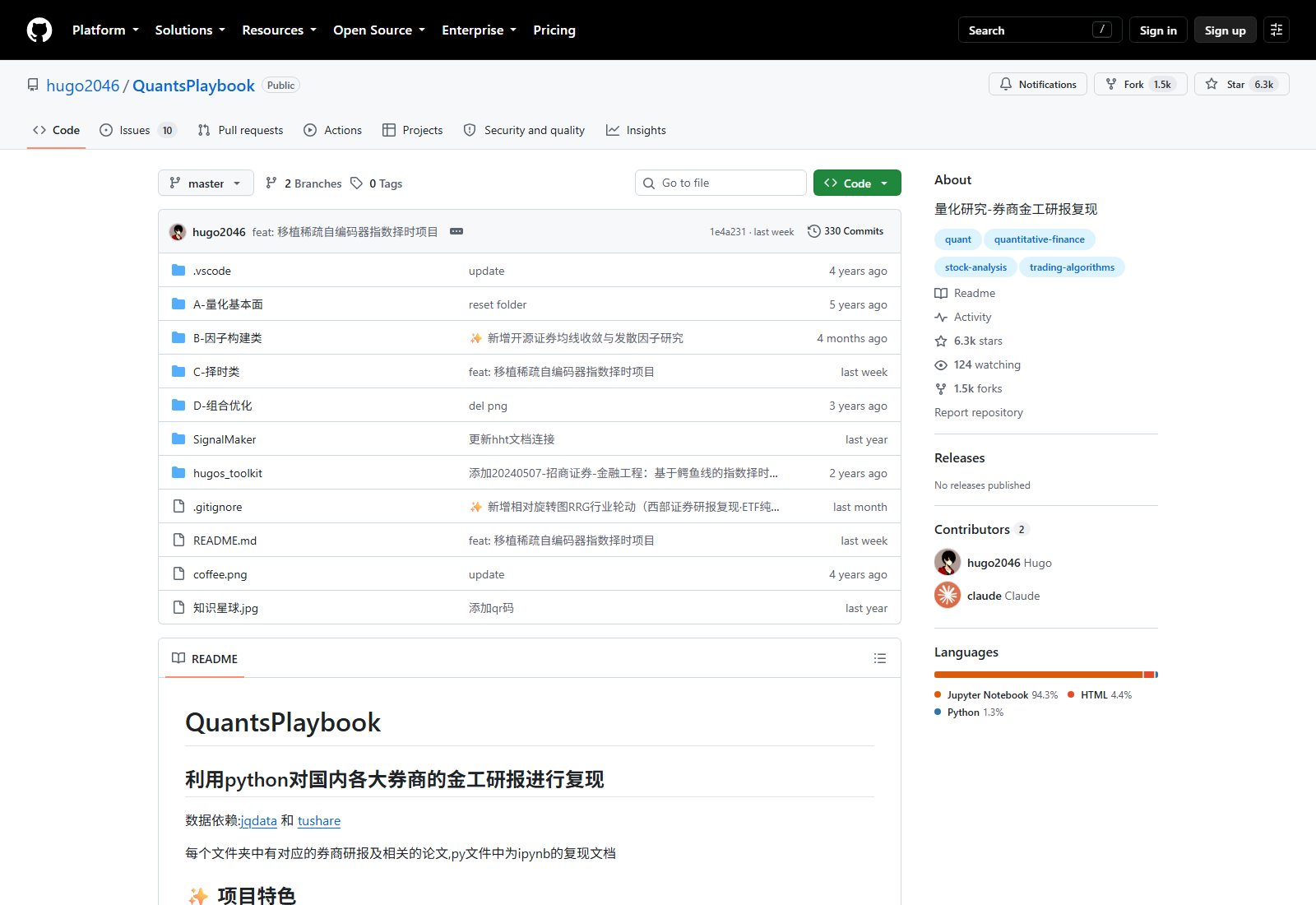
Task: View the 0 Tags link
Action: point(377,183)
